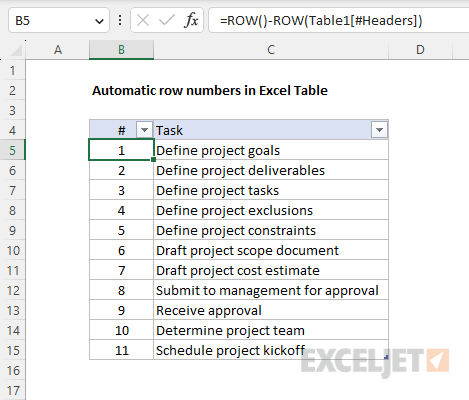
Task: Click row number cell showing 3
Action: point(121,190)
